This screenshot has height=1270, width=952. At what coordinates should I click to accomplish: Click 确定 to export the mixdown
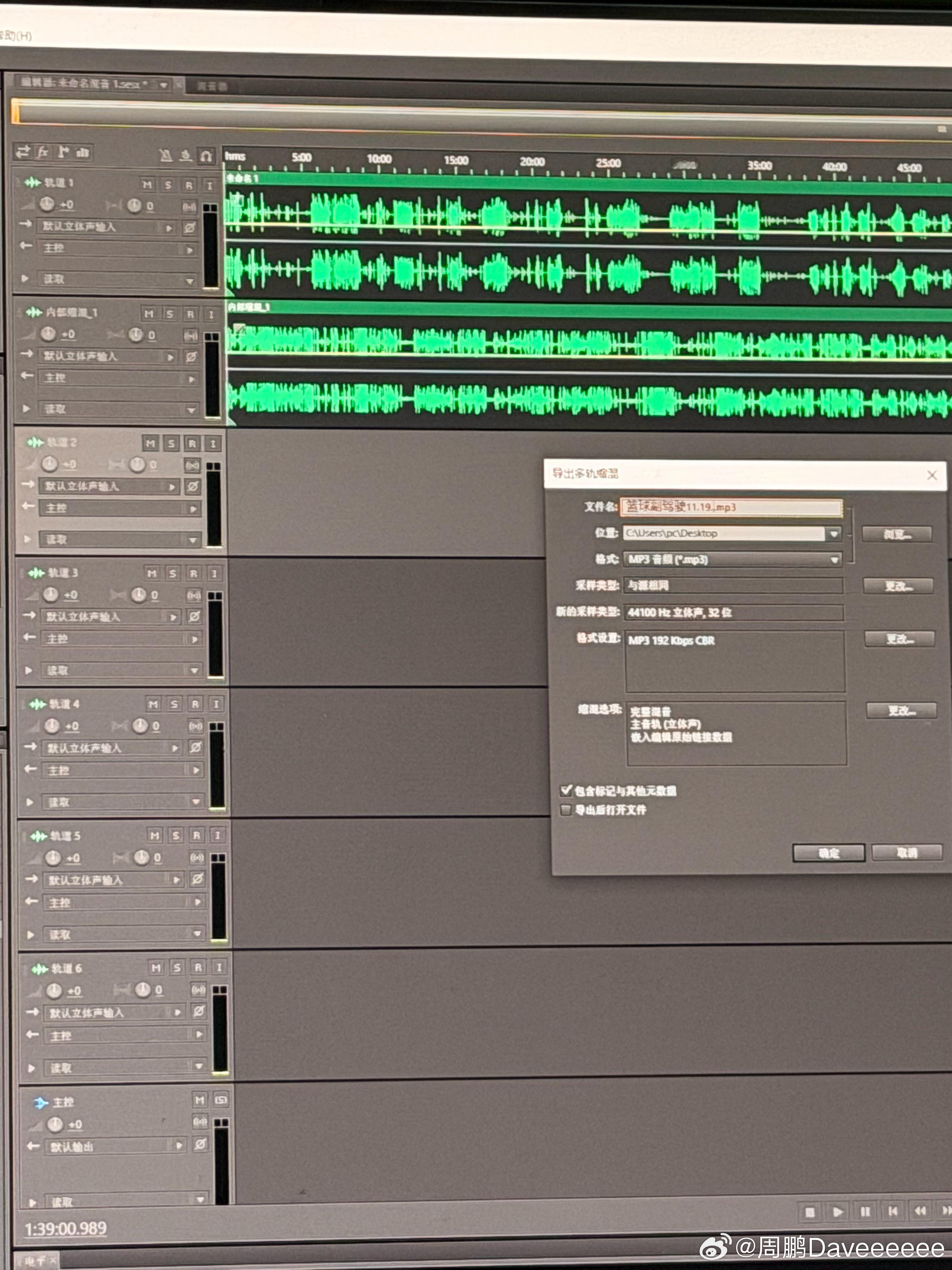point(829,853)
